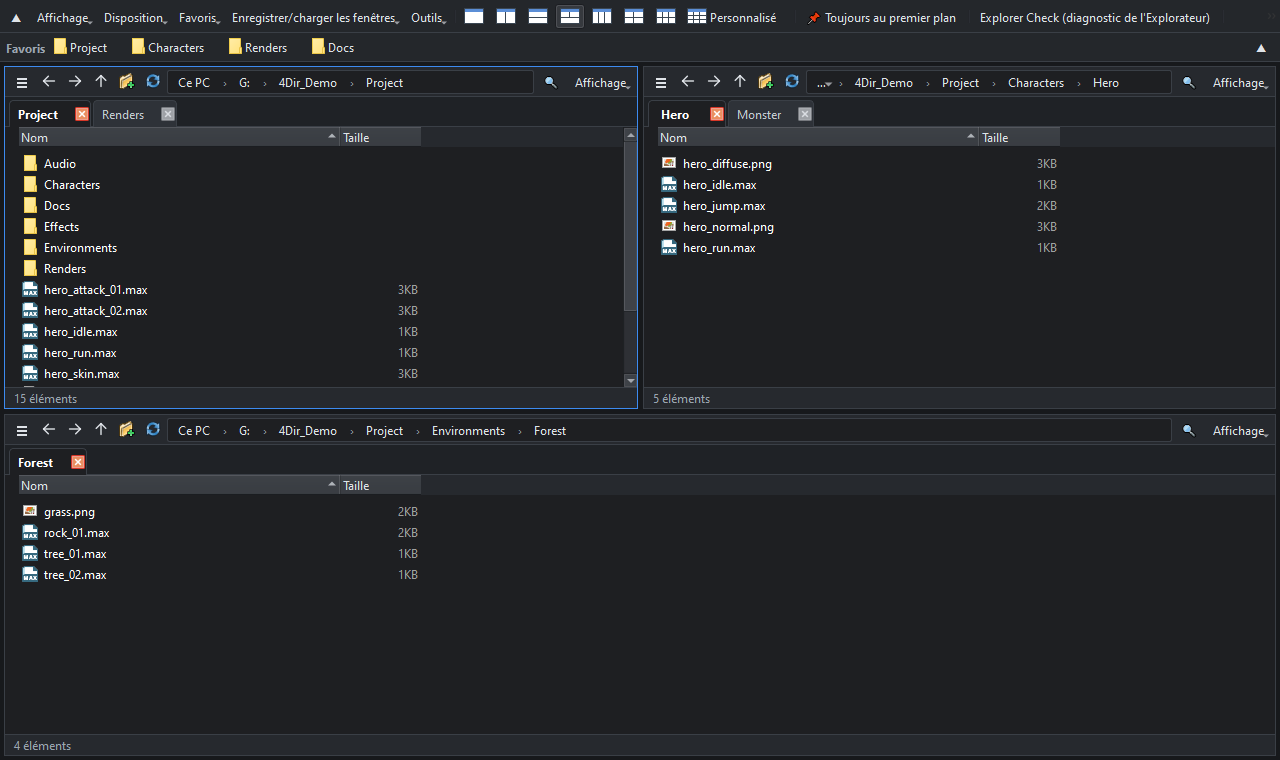Go up one level in the Forest pane
The width and height of the screenshot is (1280, 760).
[101, 430]
